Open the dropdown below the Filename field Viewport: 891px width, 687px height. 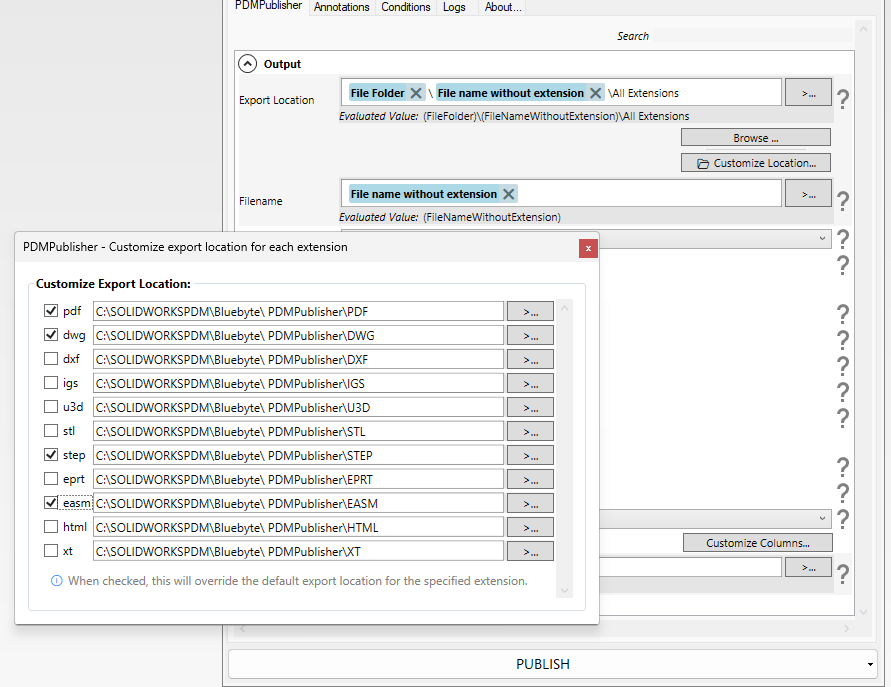tap(822, 238)
